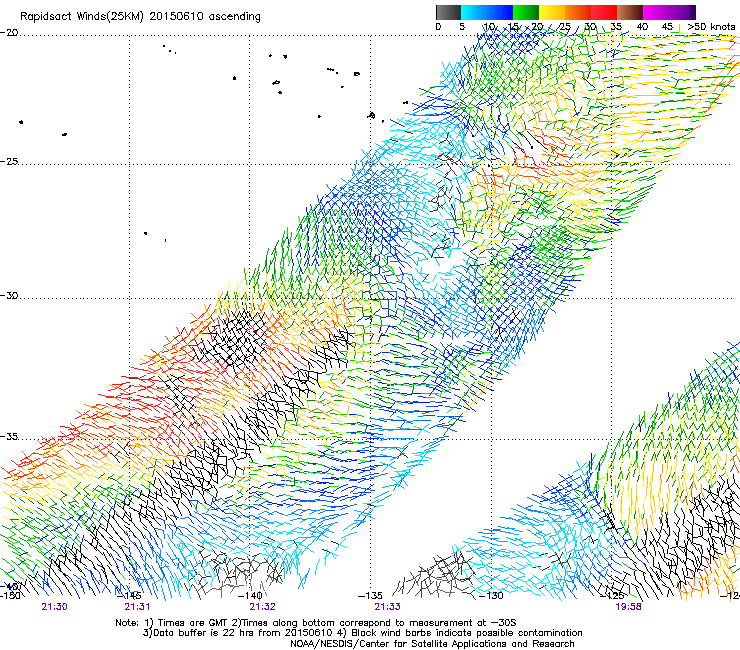Image resolution: width=740 pixels, height=650 pixels.
Task: Click the Rapidscat Winds(25KM) title text
Action: 140,17
